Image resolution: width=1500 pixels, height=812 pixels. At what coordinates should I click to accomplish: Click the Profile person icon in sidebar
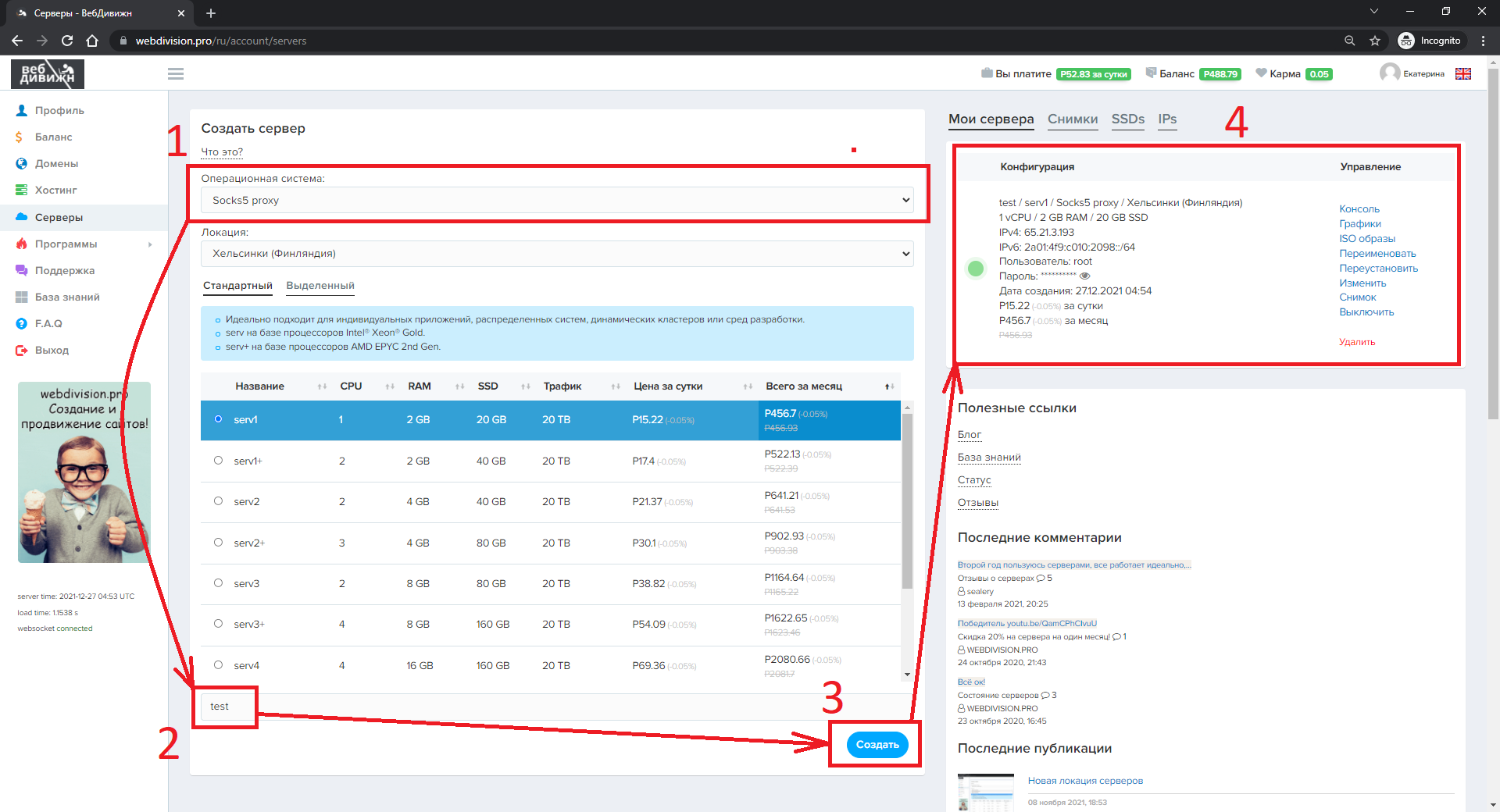point(21,110)
